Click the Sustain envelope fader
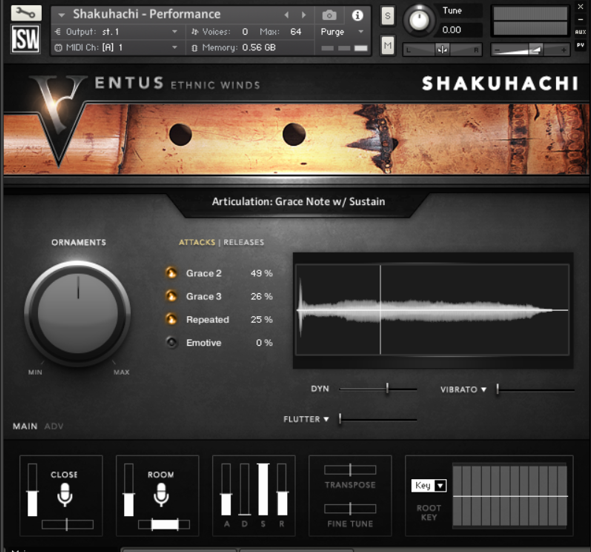Image resolution: width=591 pixels, height=552 pixels. coord(263,489)
